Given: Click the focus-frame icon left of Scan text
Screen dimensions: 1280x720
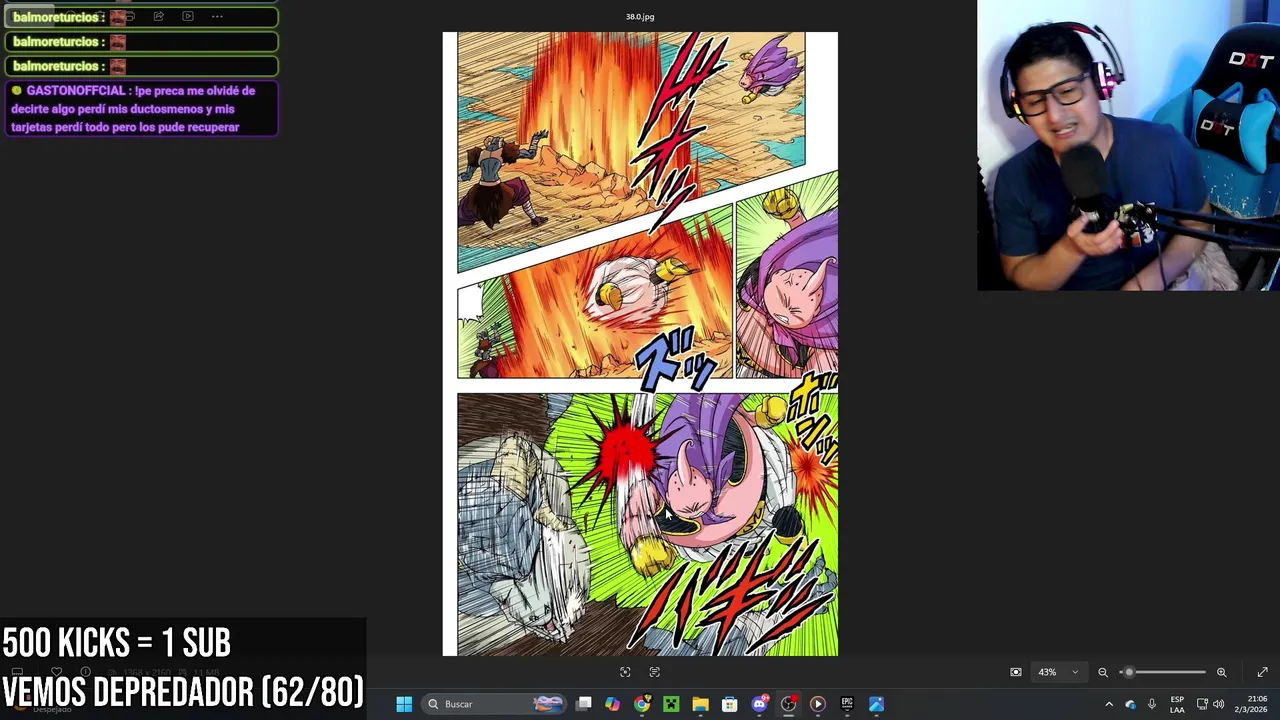Looking at the screenshot, I should point(625,672).
